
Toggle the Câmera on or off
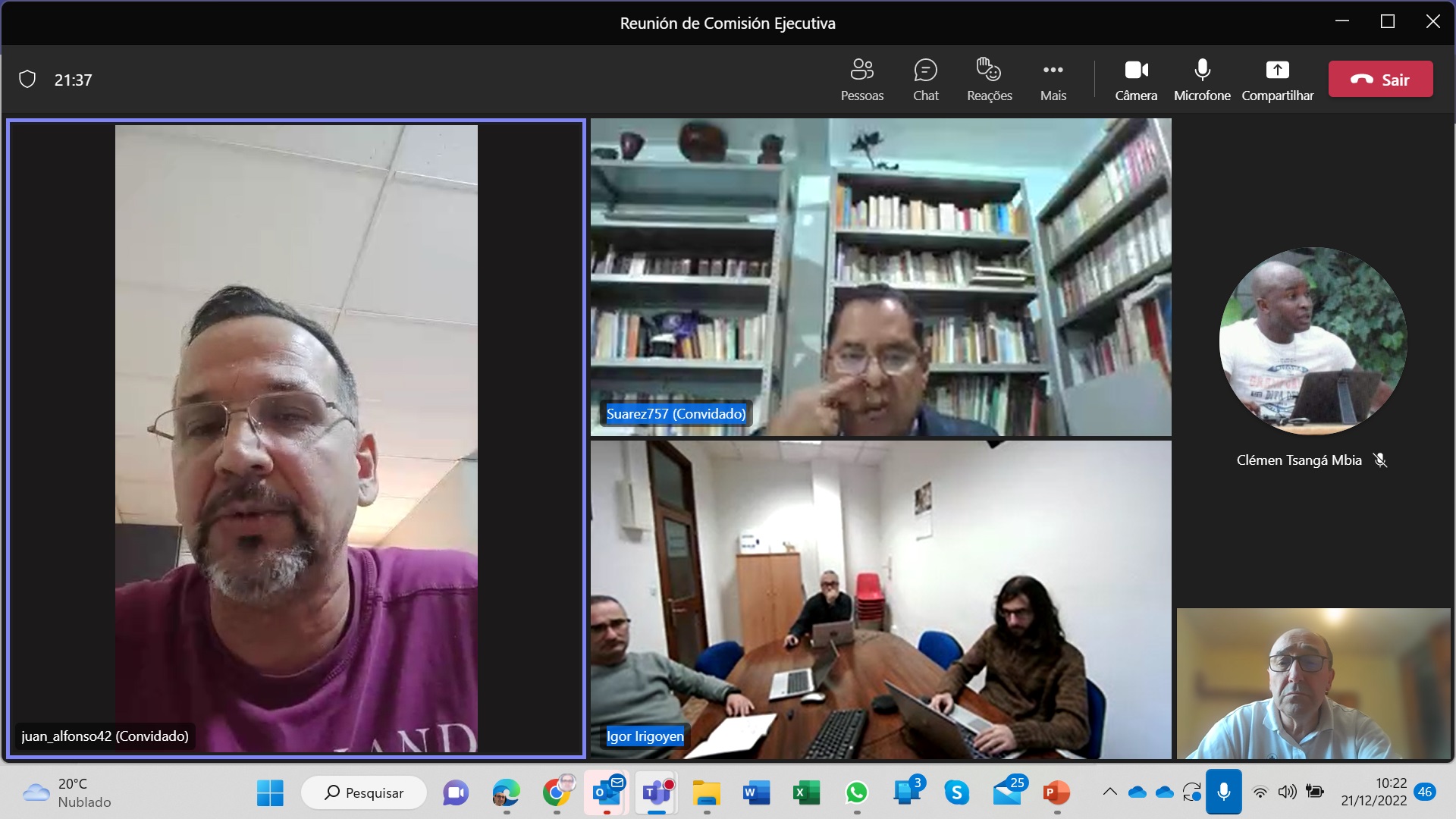tap(1135, 80)
